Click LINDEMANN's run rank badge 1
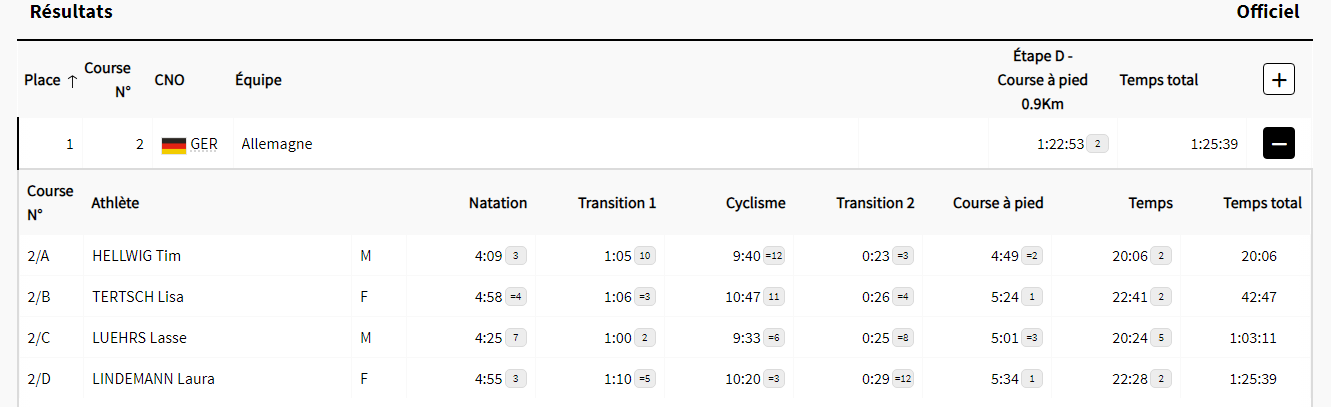Image resolution: width=1331 pixels, height=407 pixels. 1031,379
